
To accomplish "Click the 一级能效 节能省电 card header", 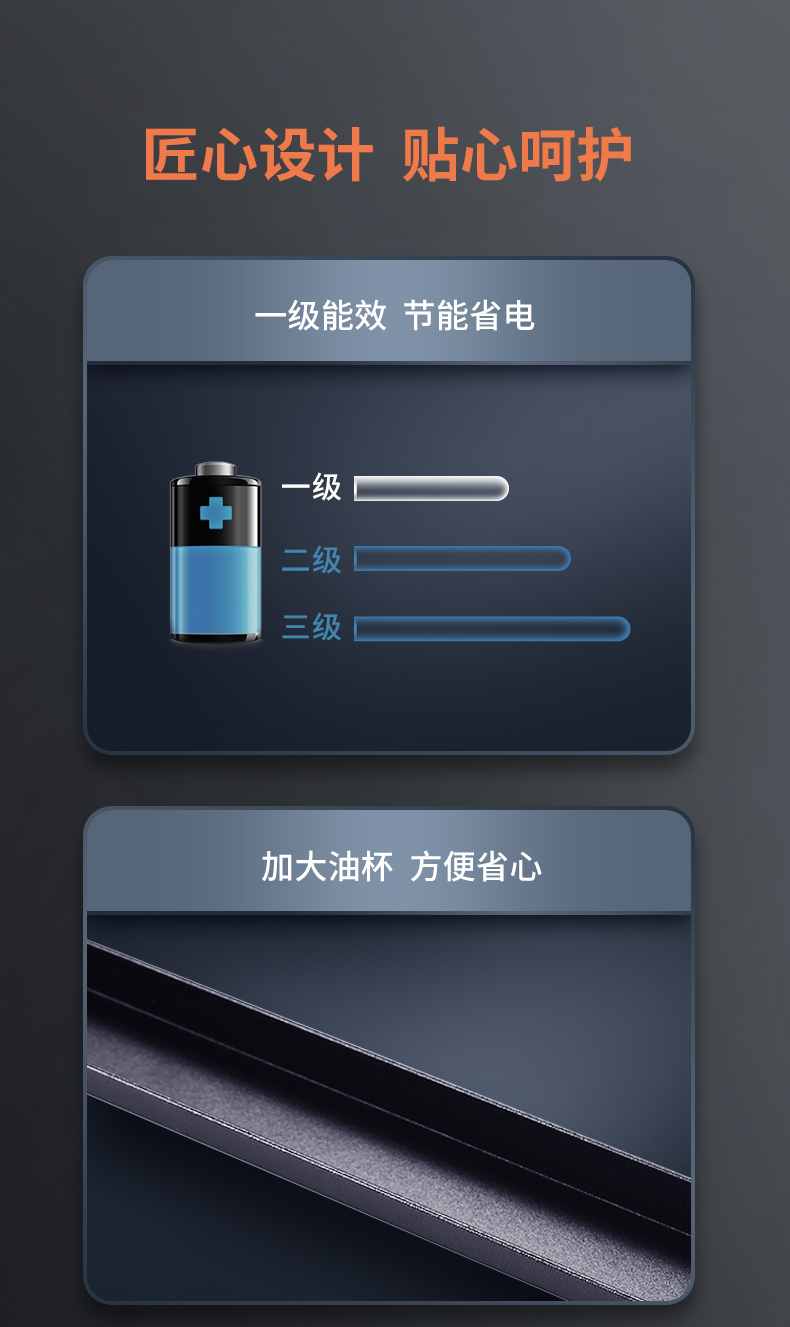I will [389, 312].
